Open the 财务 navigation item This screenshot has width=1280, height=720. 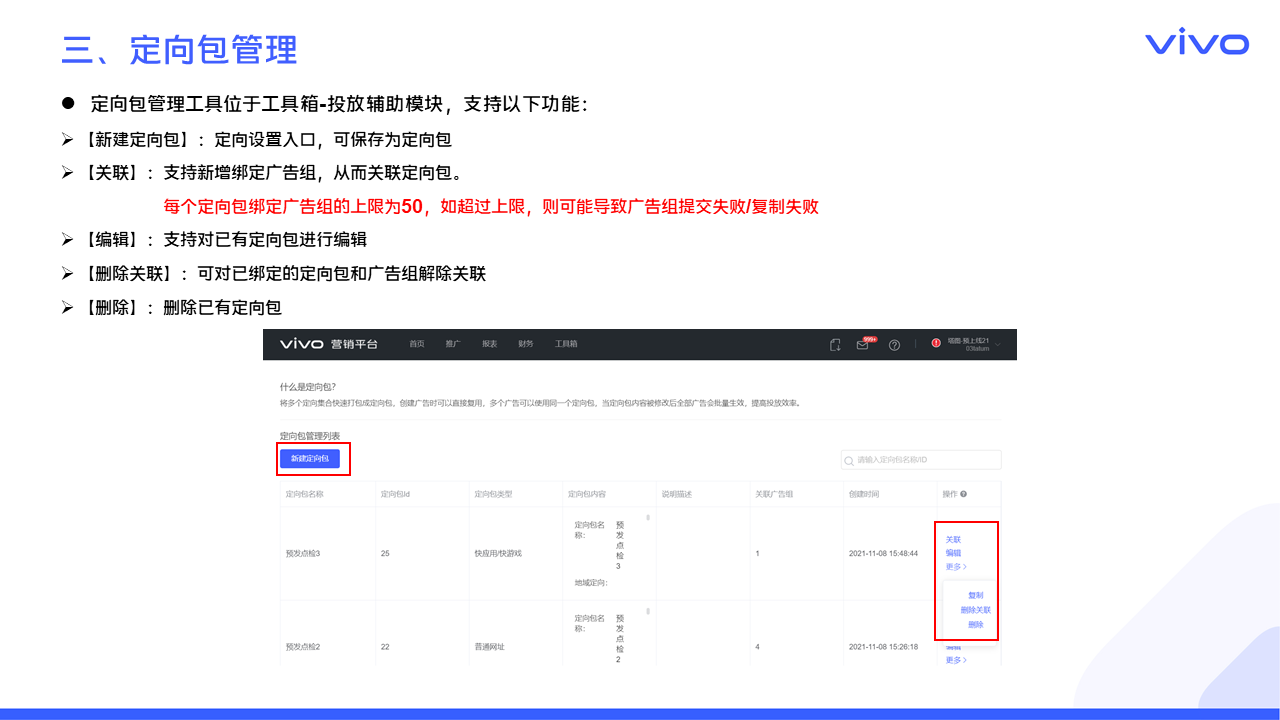click(525, 344)
